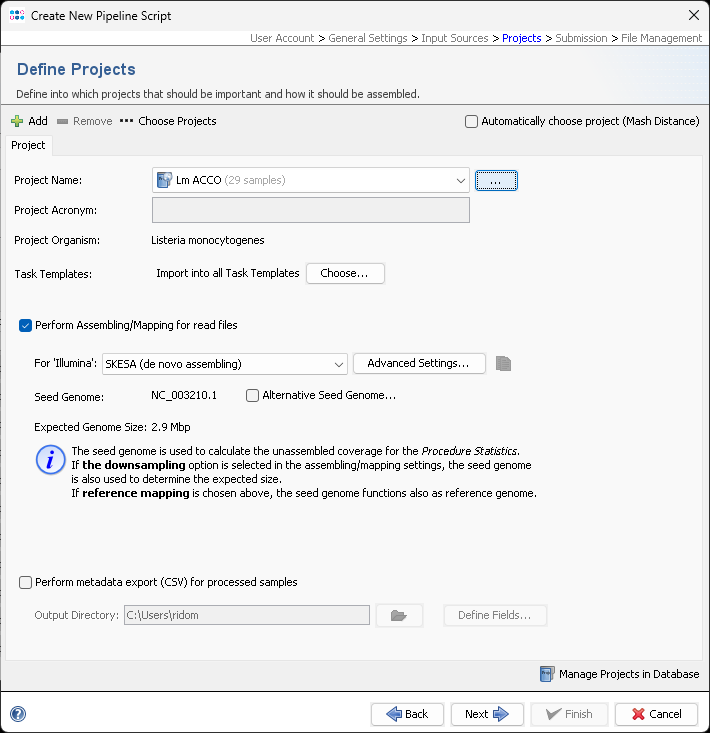710x733 pixels.
Task: Click the Choose... task templates button
Action: tap(345, 273)
